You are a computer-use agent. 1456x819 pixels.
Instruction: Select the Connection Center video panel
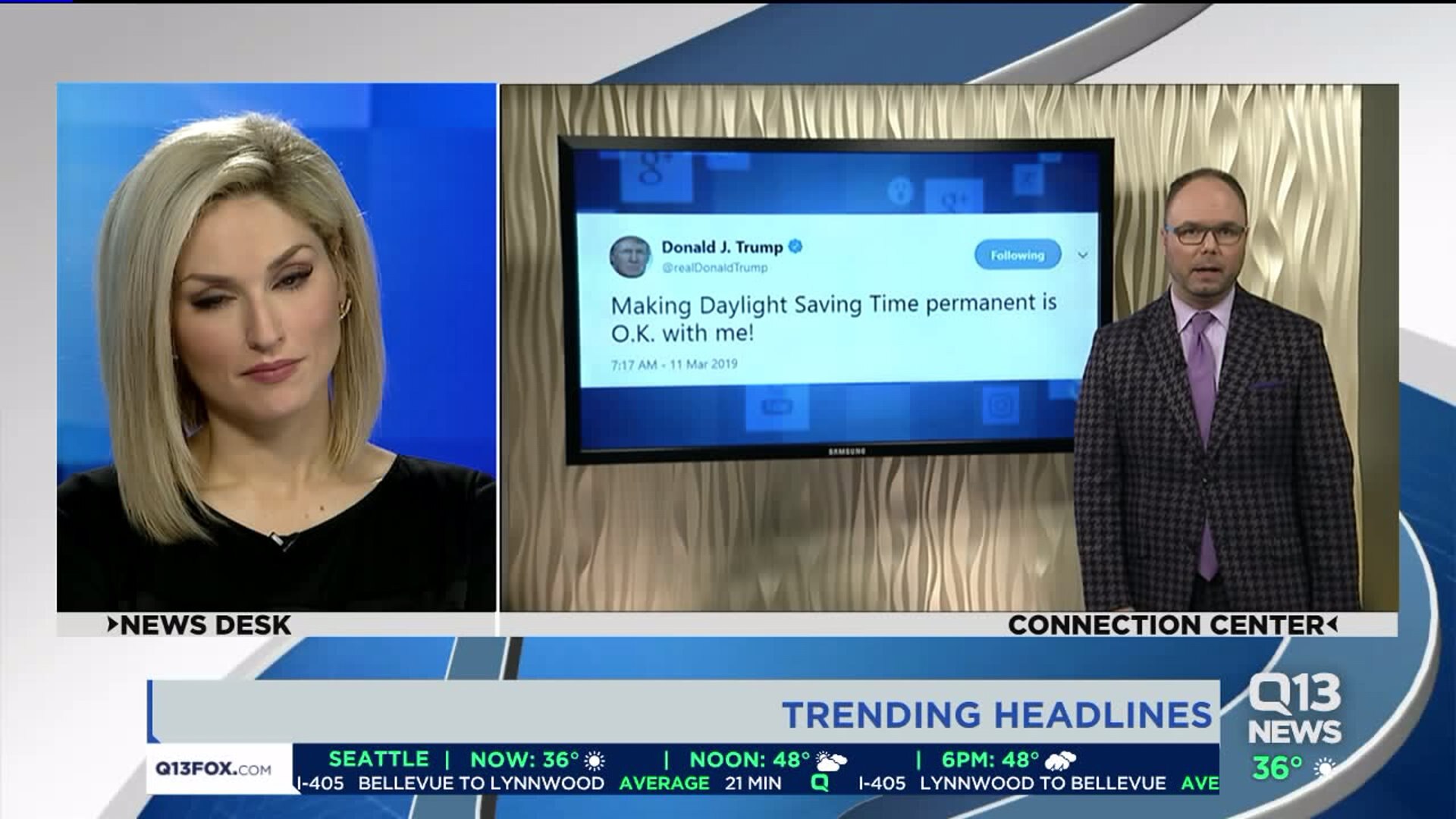(x=949, y=347)
